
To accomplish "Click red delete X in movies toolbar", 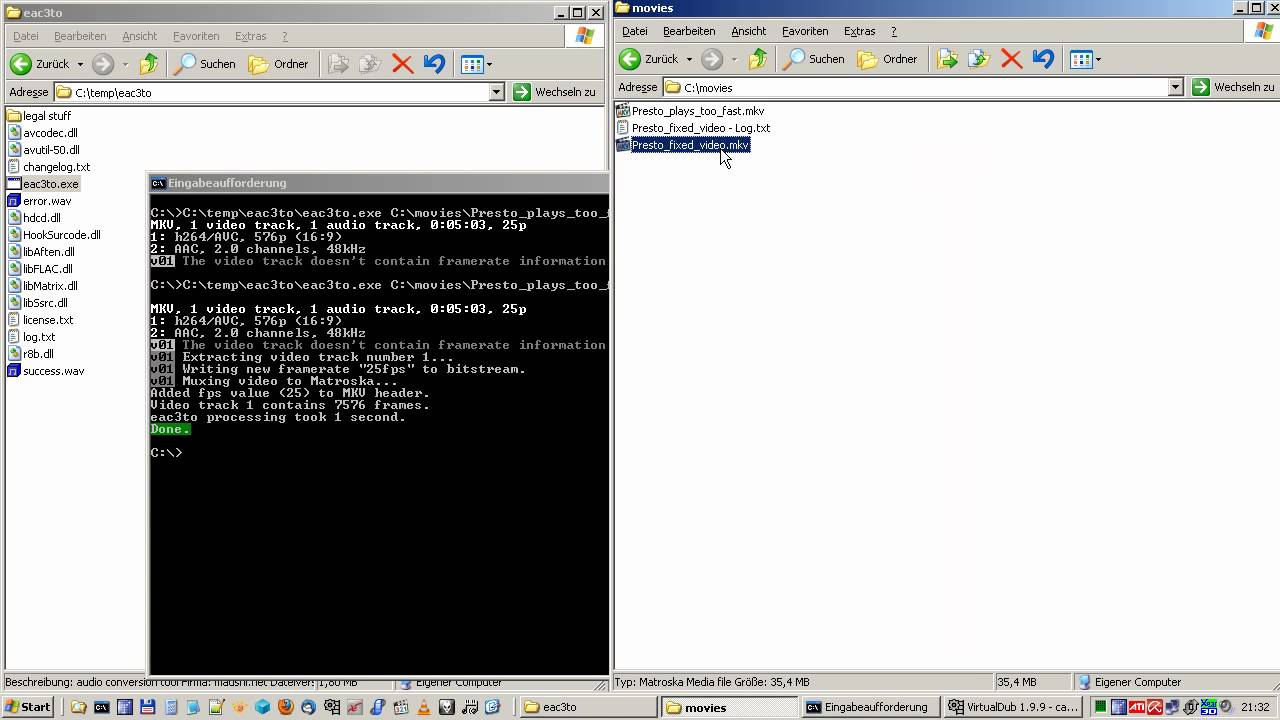I will point(1011,59).
